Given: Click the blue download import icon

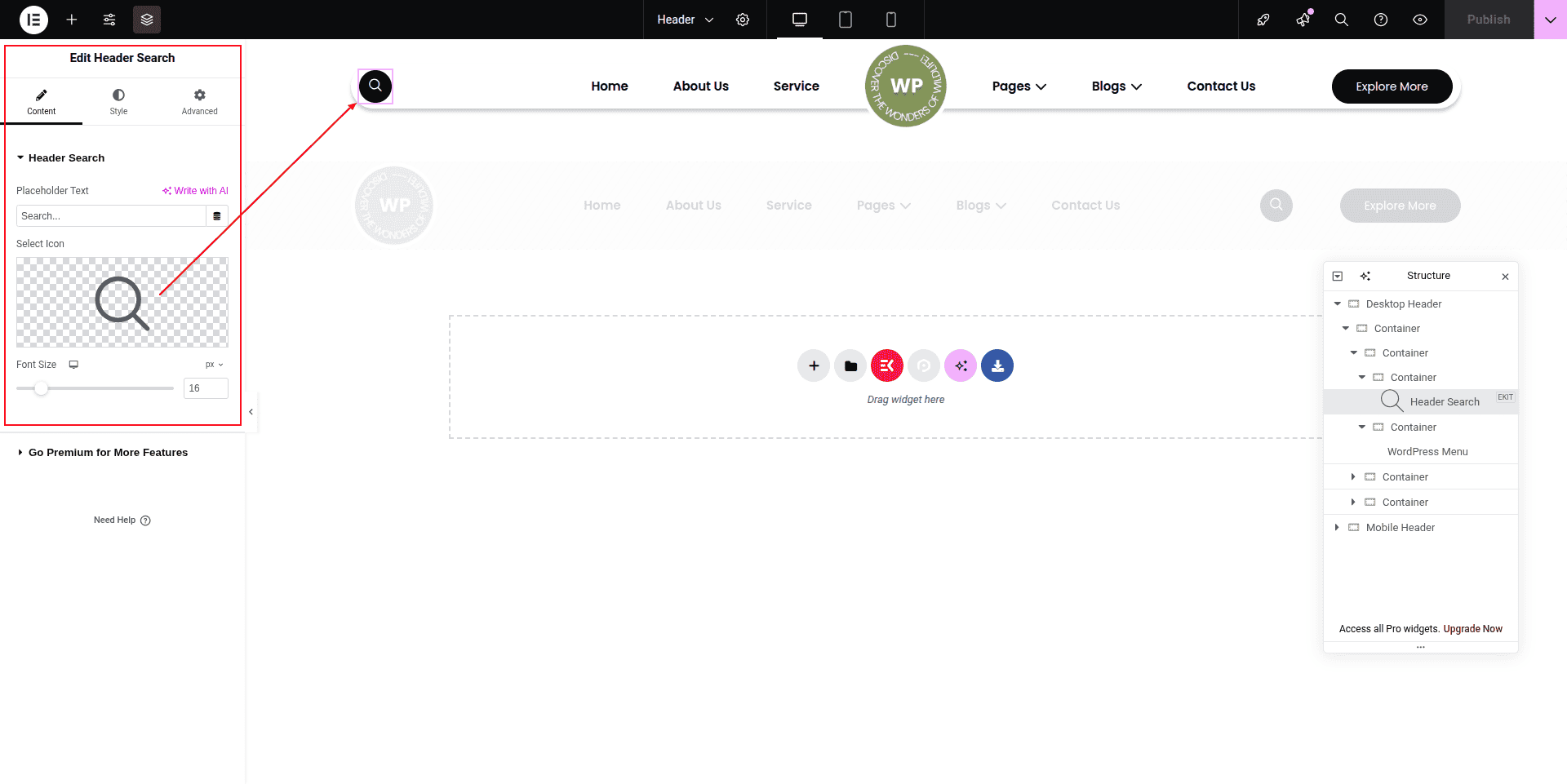Looking at the screenshot, I should tap(997, 365).
